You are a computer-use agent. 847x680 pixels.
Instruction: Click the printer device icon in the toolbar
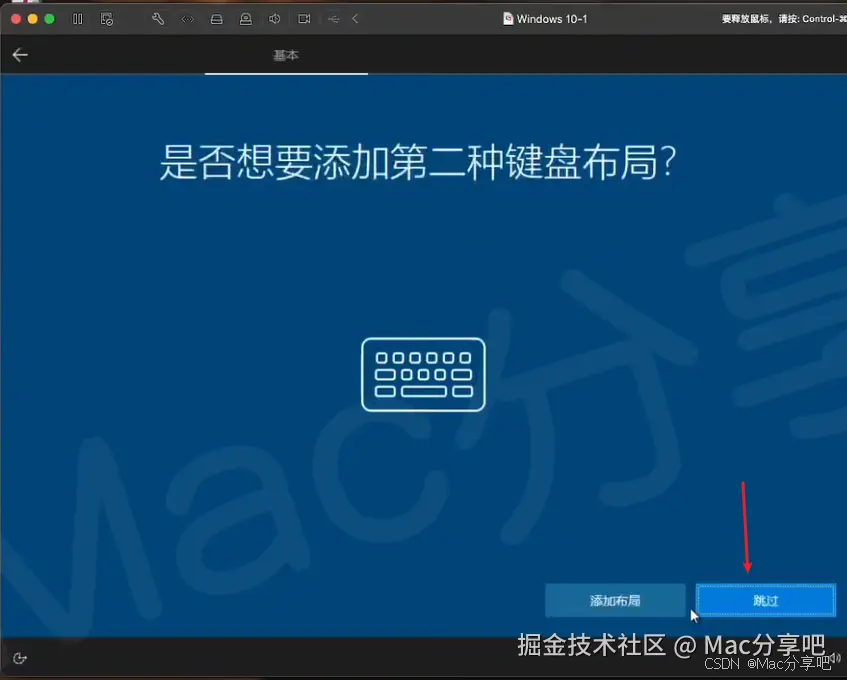[247, 18]
